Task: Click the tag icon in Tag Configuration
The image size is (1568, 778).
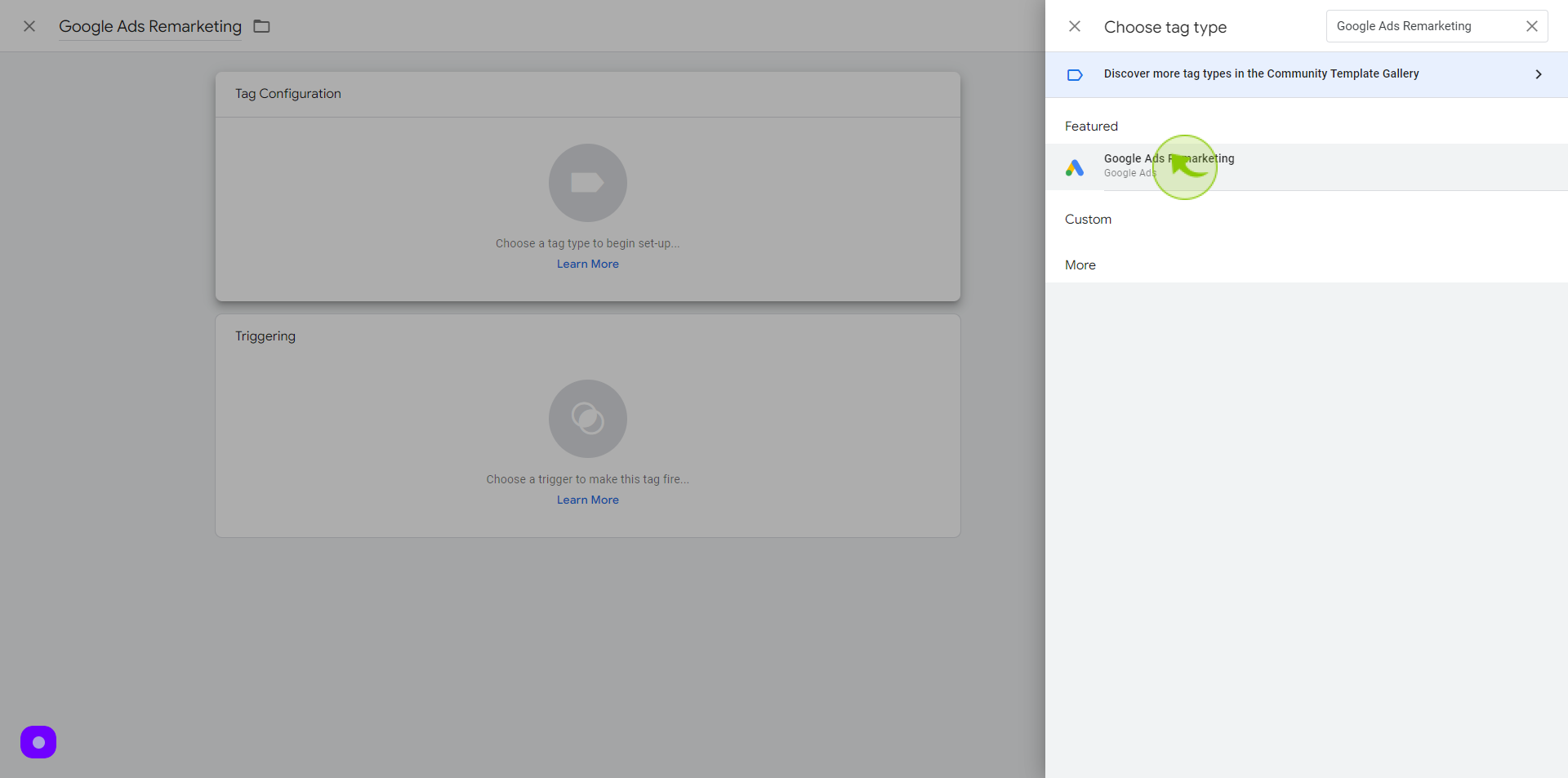Action: (x=588, y=183)
